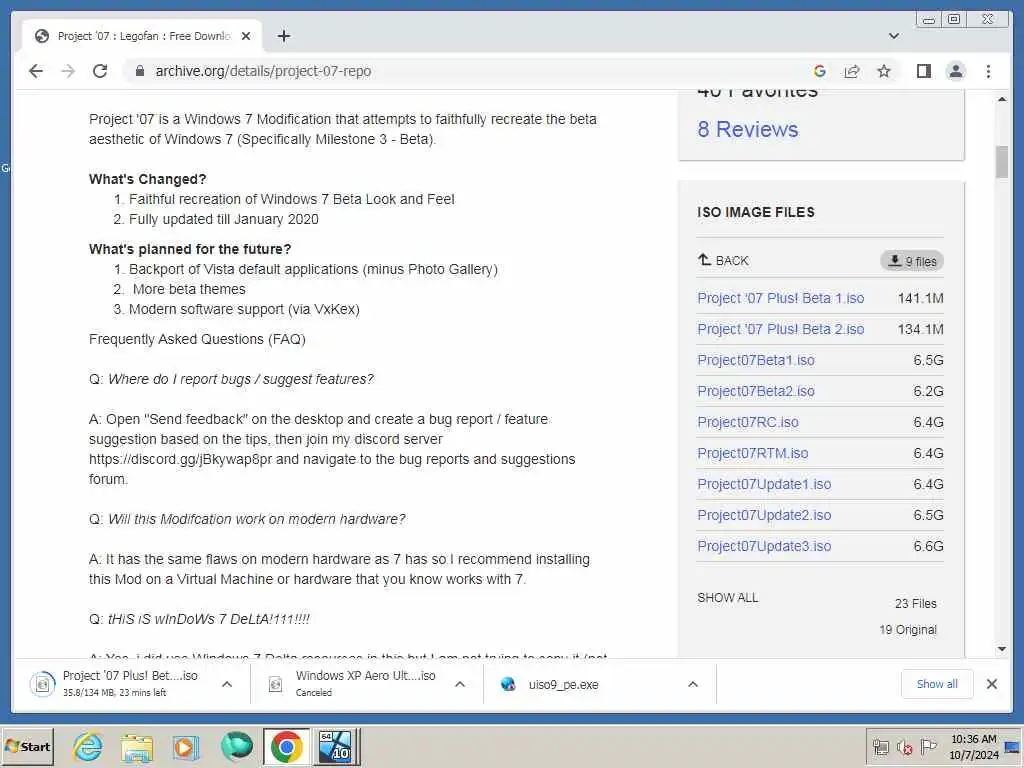Click the '23 Files' count text
This screenshot has height=768, width=1024.
point(916,603)
